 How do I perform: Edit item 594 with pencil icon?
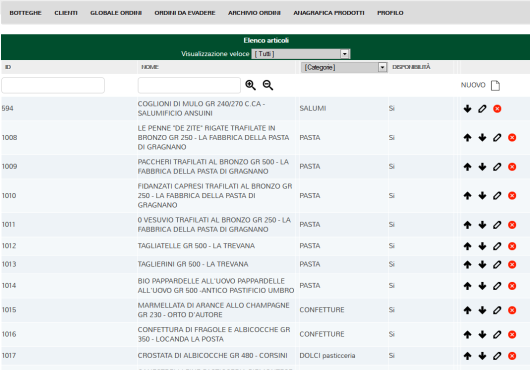482,108
